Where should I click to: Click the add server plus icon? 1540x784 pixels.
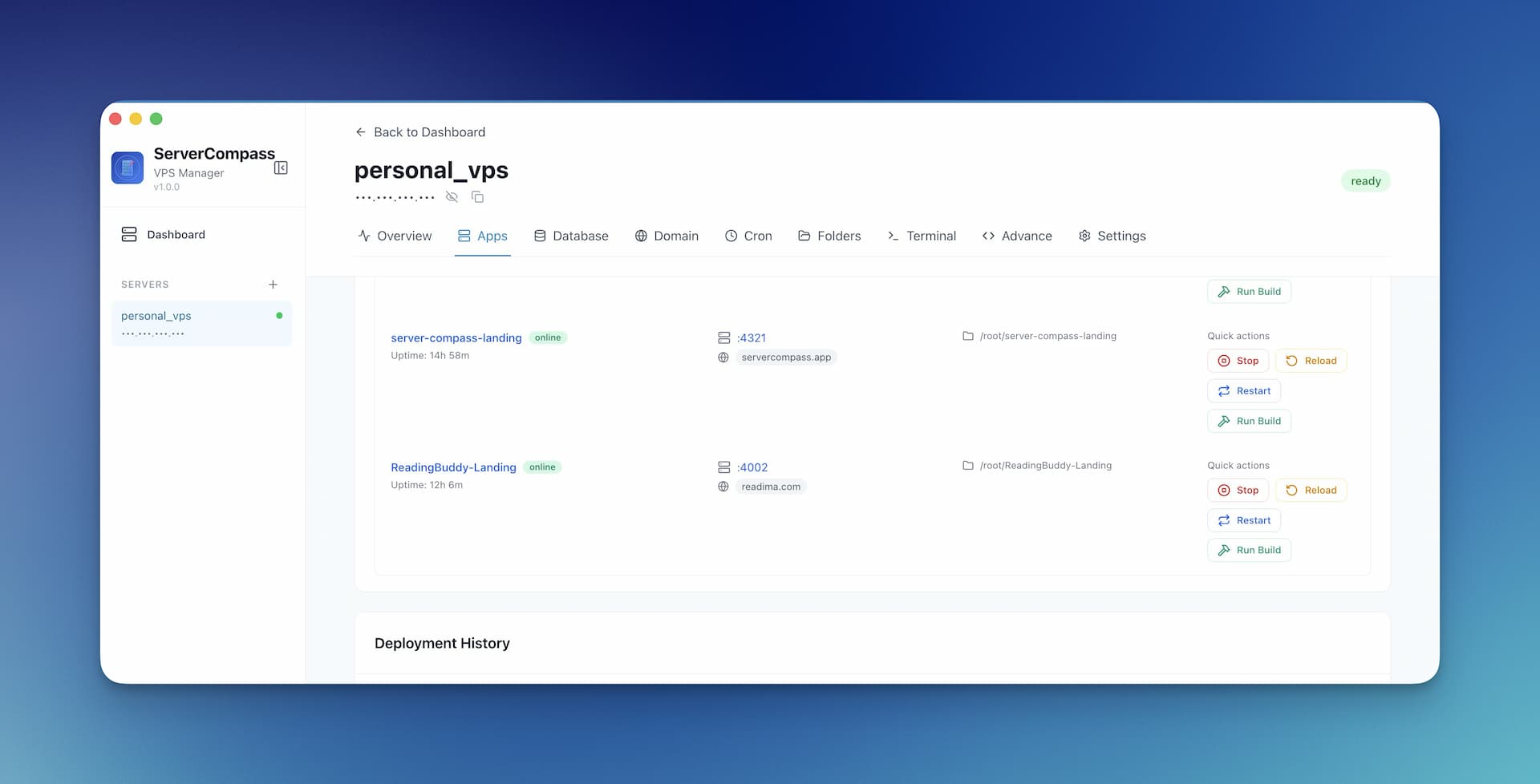click(x=273, y=285)
